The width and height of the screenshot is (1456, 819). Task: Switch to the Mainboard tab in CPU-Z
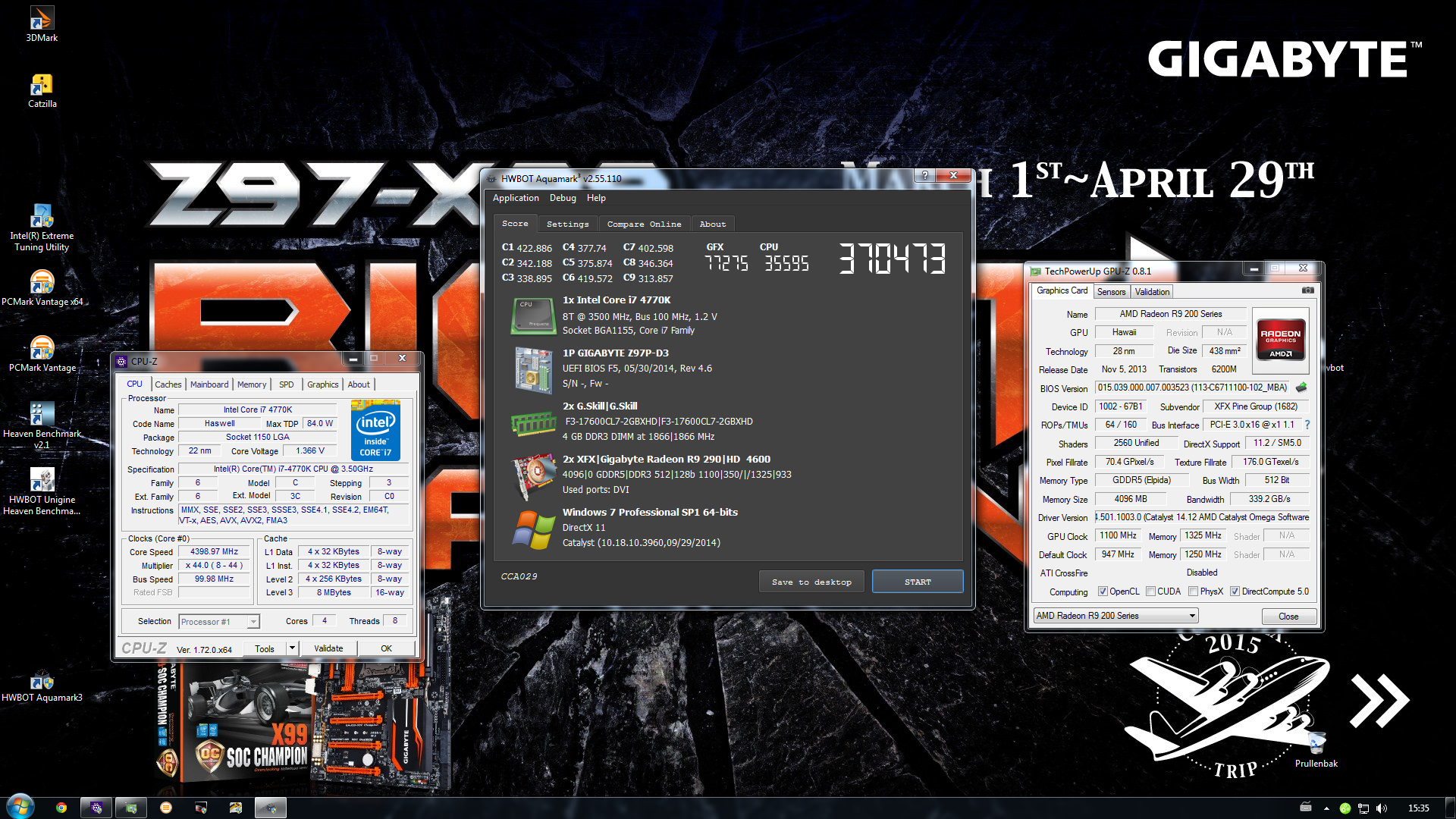[x=209, y=384]
